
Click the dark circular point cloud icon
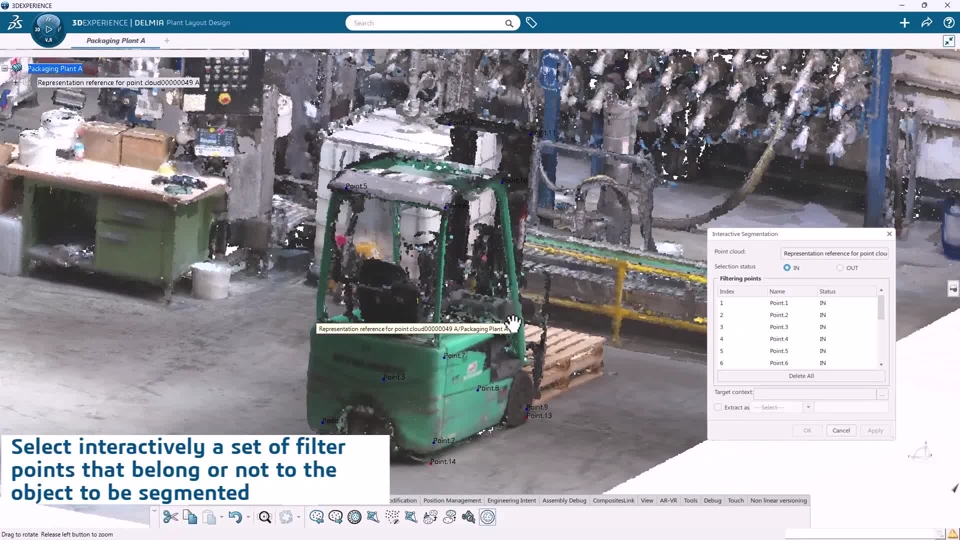[x=354, y=517]
